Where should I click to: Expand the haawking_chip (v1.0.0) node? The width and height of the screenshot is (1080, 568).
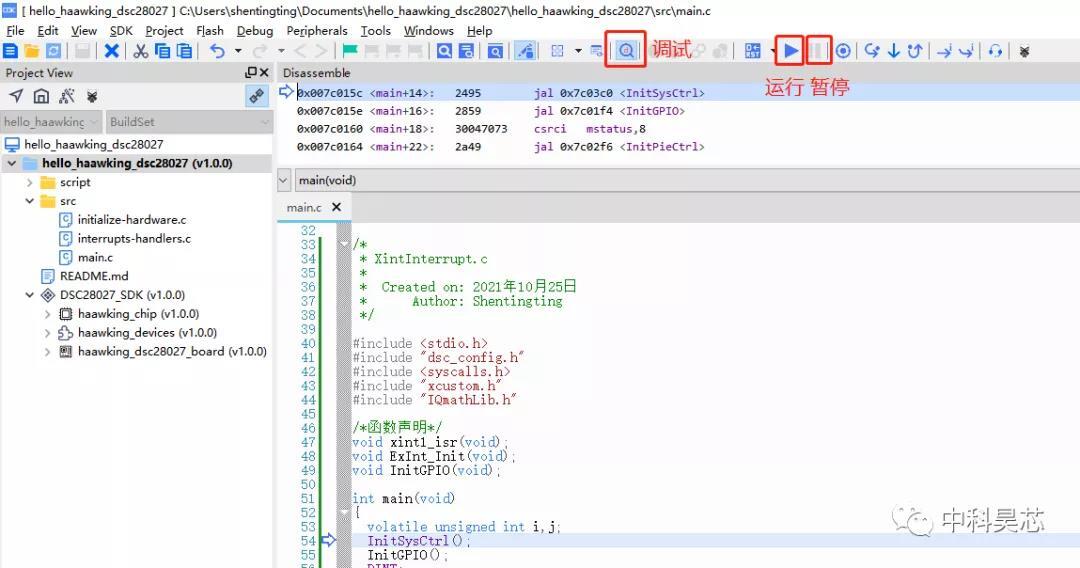[48, 314]
